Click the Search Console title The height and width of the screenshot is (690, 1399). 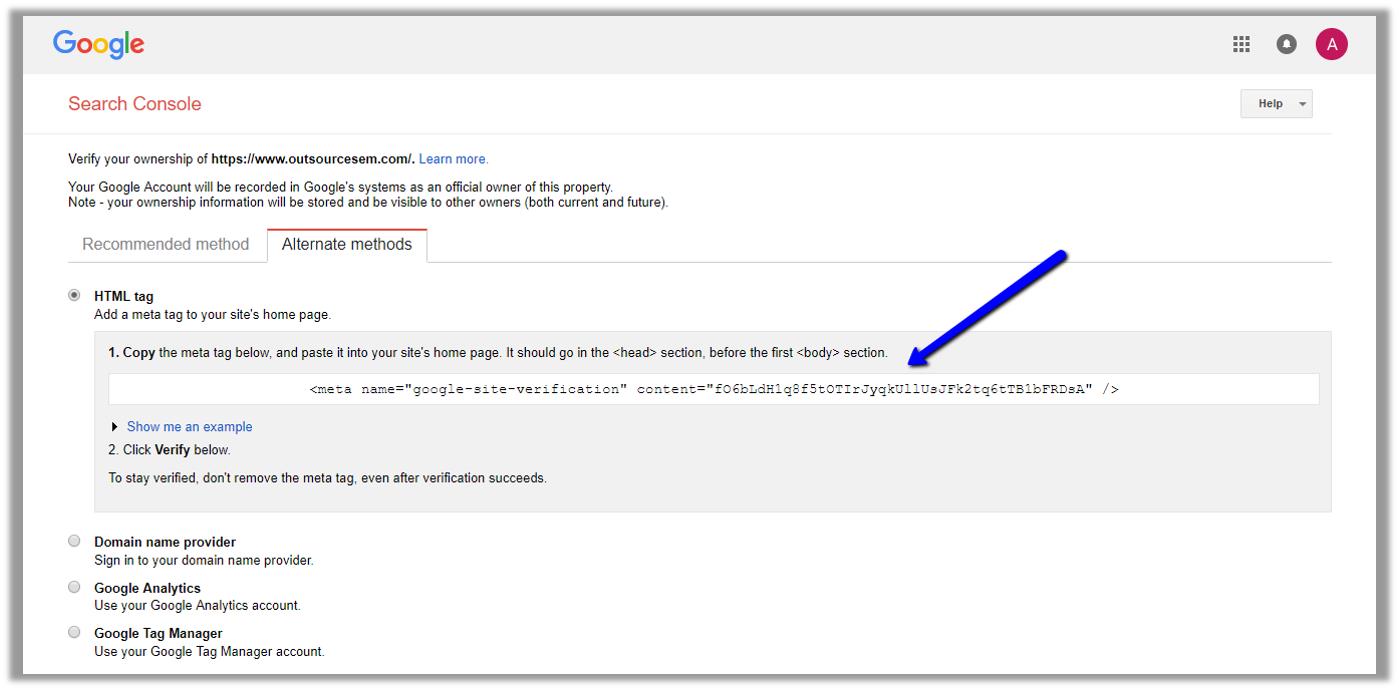pos(135,104)
